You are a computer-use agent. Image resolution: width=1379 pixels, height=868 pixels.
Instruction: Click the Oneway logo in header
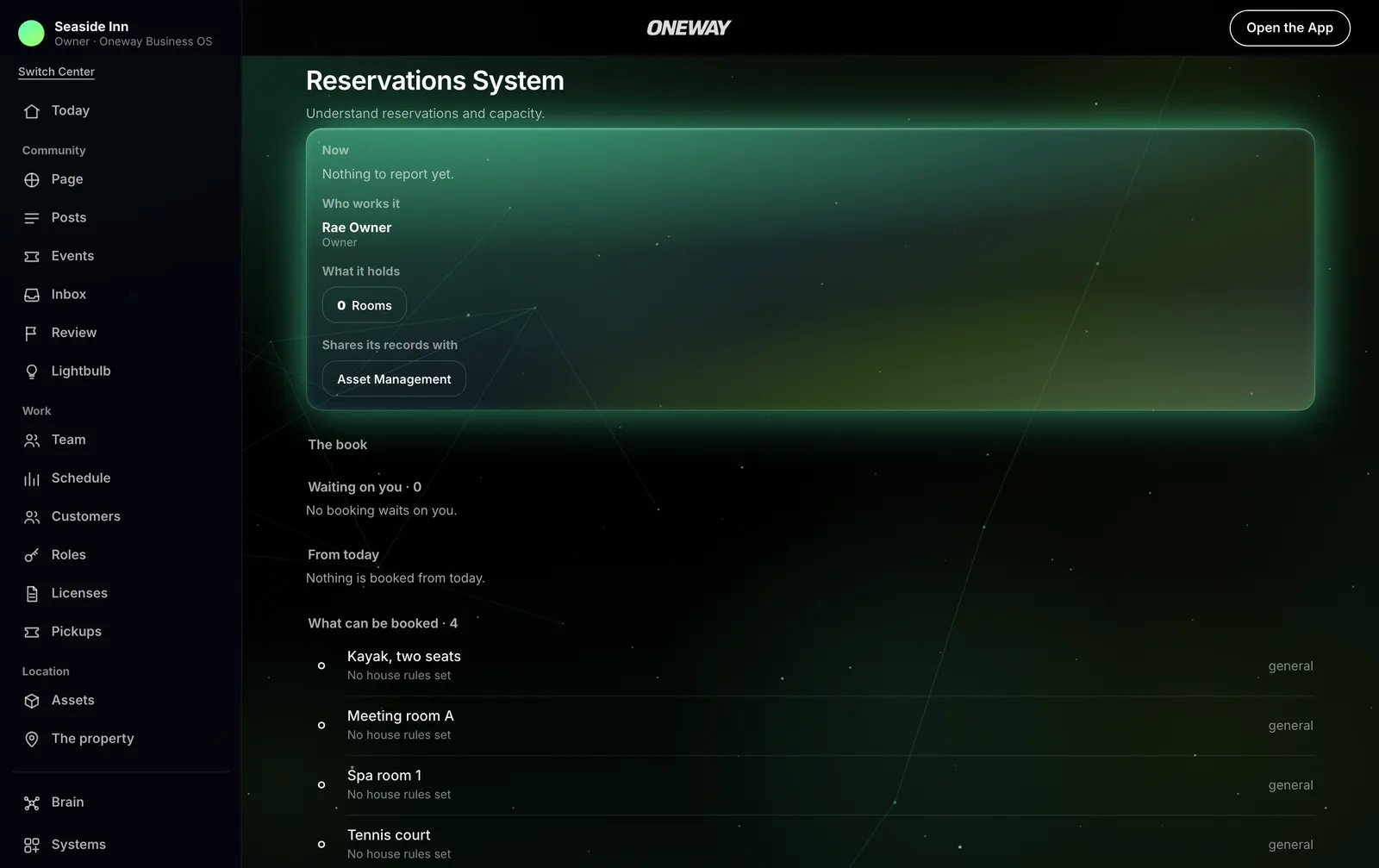[689, 28]
